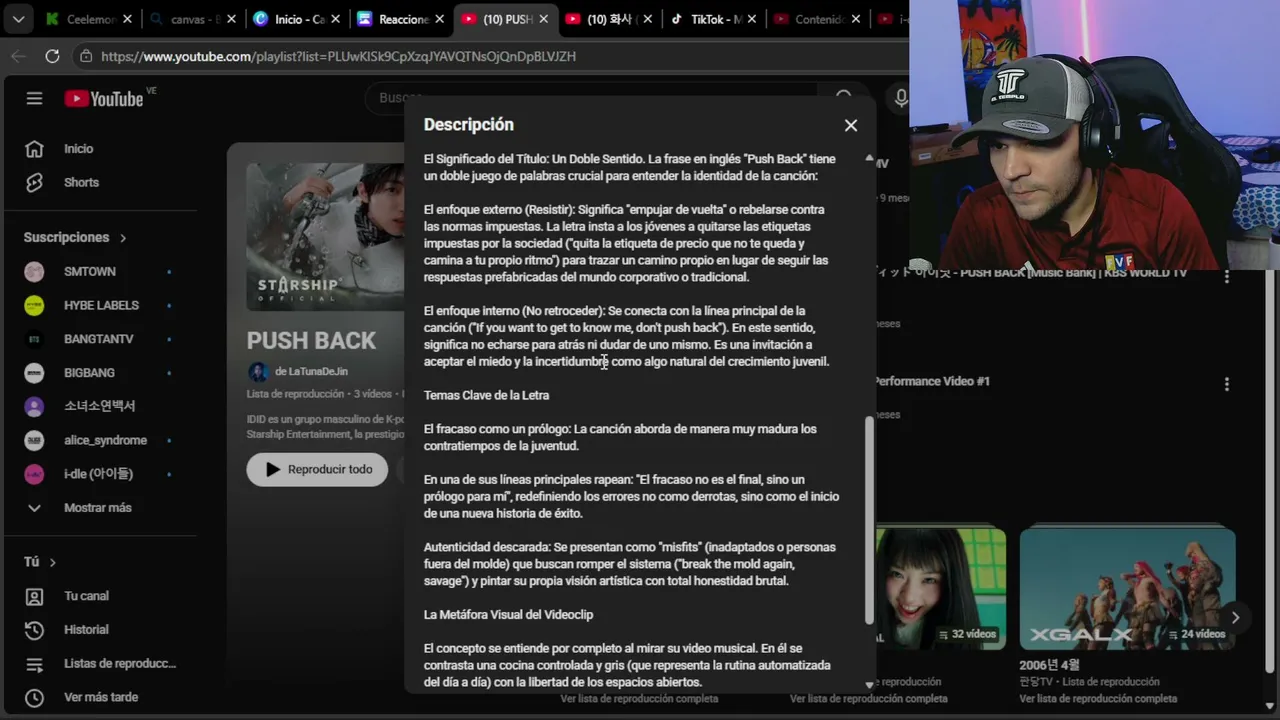Close the Reacciones browser tab
Image resolution: width=1280 pixels, height=720 pixels.
pos(438,19)
